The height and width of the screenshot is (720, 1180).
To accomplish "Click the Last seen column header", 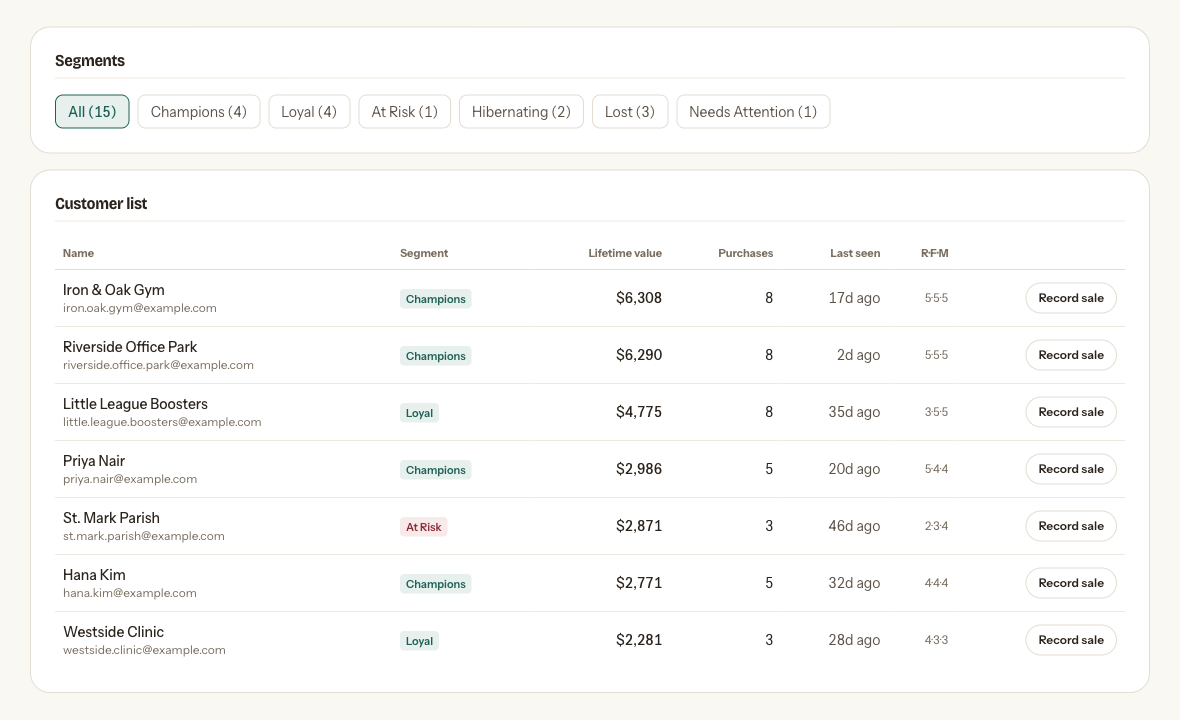I will tap(855, 254).
